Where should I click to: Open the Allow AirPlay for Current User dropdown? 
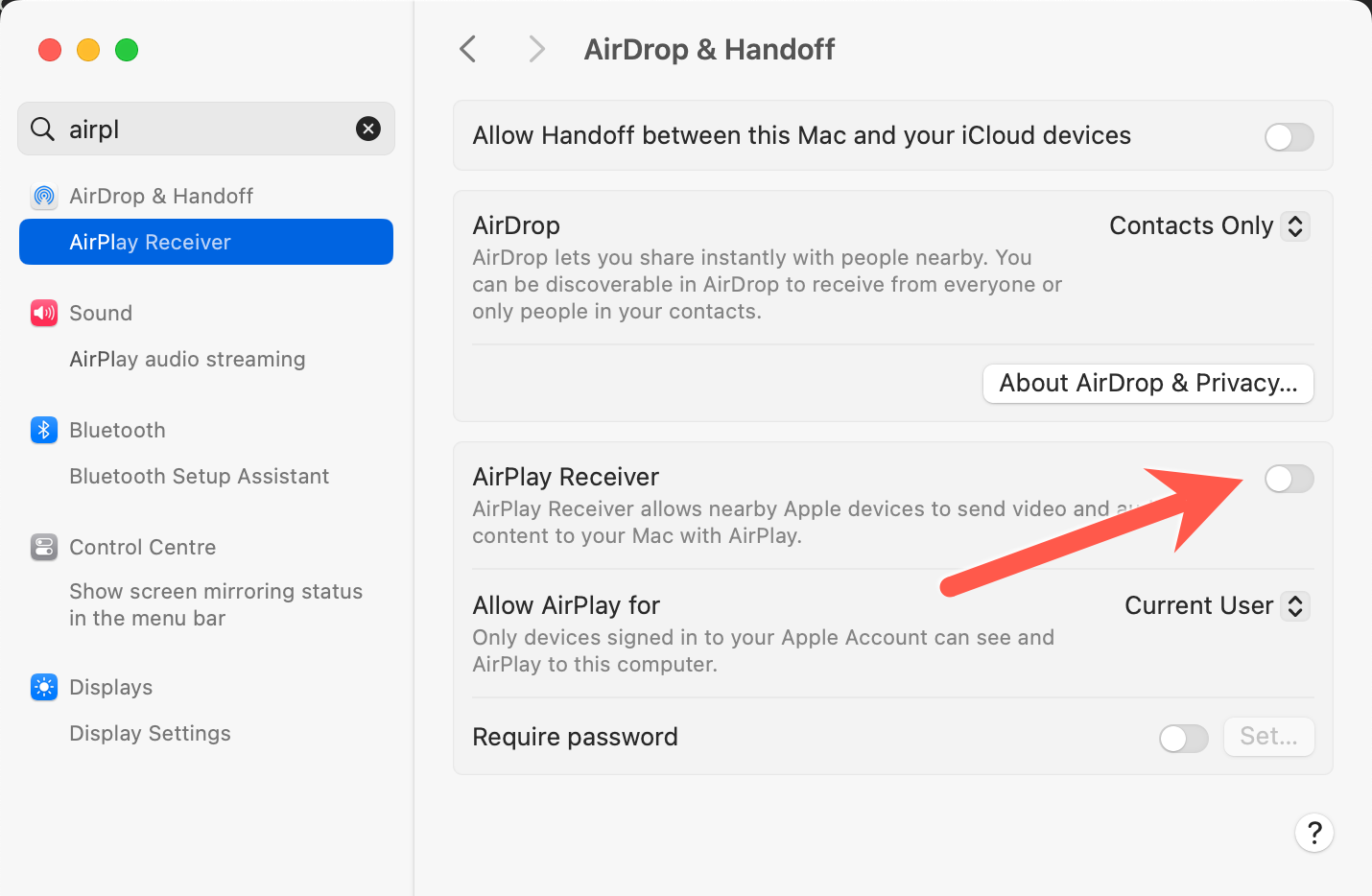click(x=1217, y=605)
